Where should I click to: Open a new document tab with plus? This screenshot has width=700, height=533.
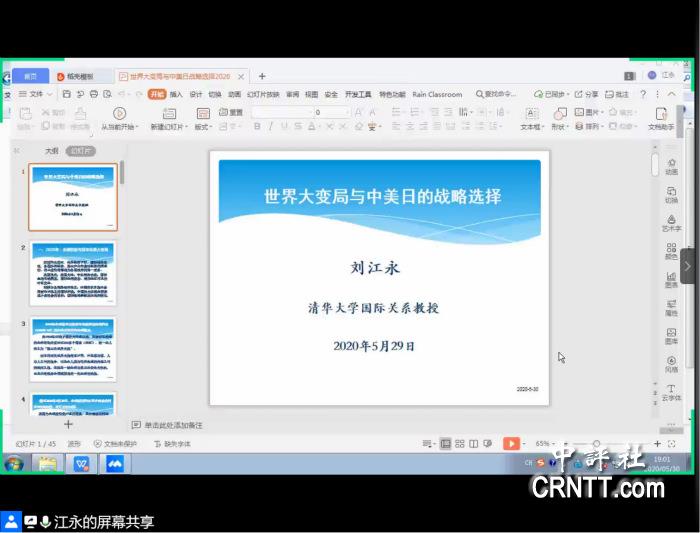[x=262, y=76]
